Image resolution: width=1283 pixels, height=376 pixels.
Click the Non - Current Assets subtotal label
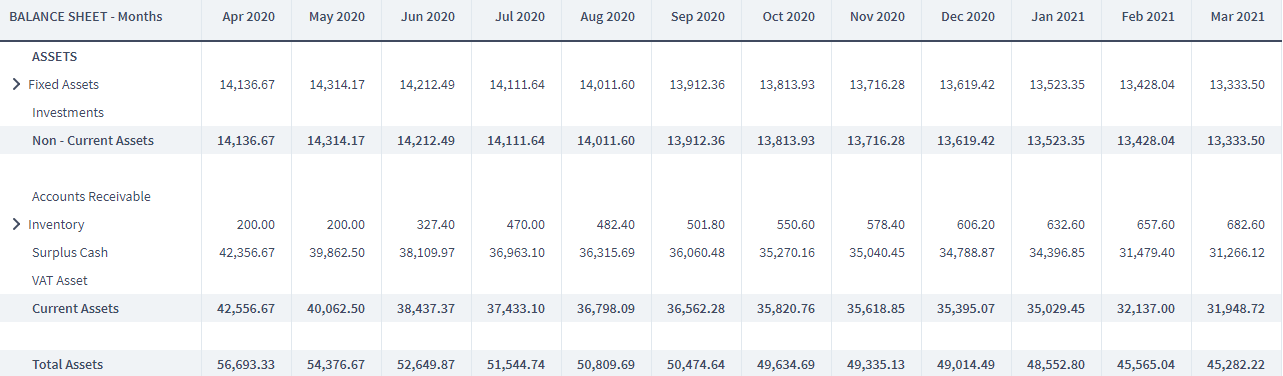point(93,141)
